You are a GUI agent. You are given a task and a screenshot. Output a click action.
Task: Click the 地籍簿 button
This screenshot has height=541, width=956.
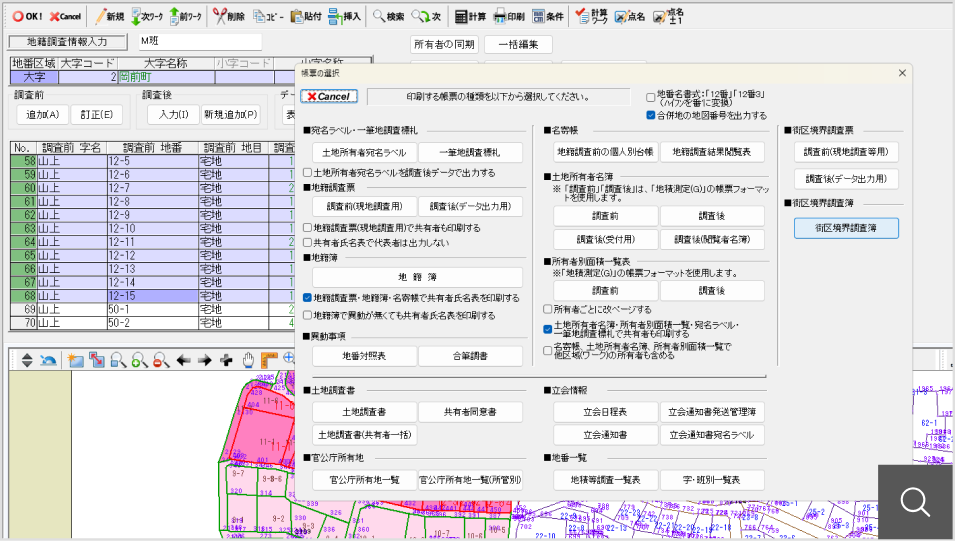(416, 277)
